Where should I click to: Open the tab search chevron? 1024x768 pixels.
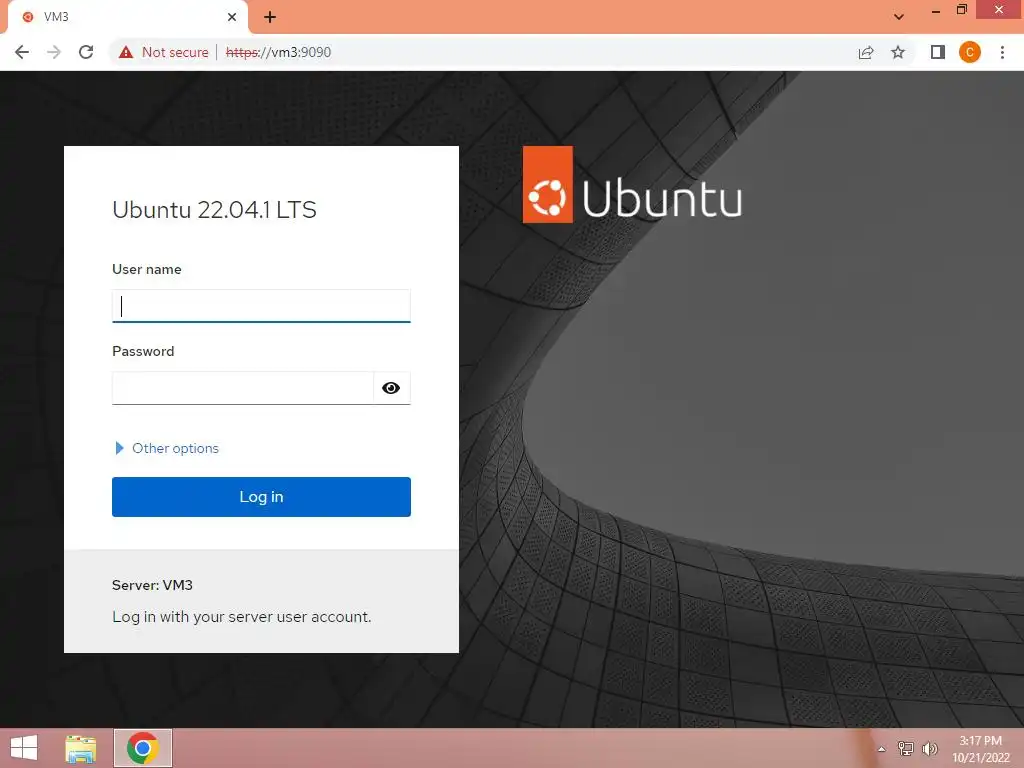pos(899,17)
